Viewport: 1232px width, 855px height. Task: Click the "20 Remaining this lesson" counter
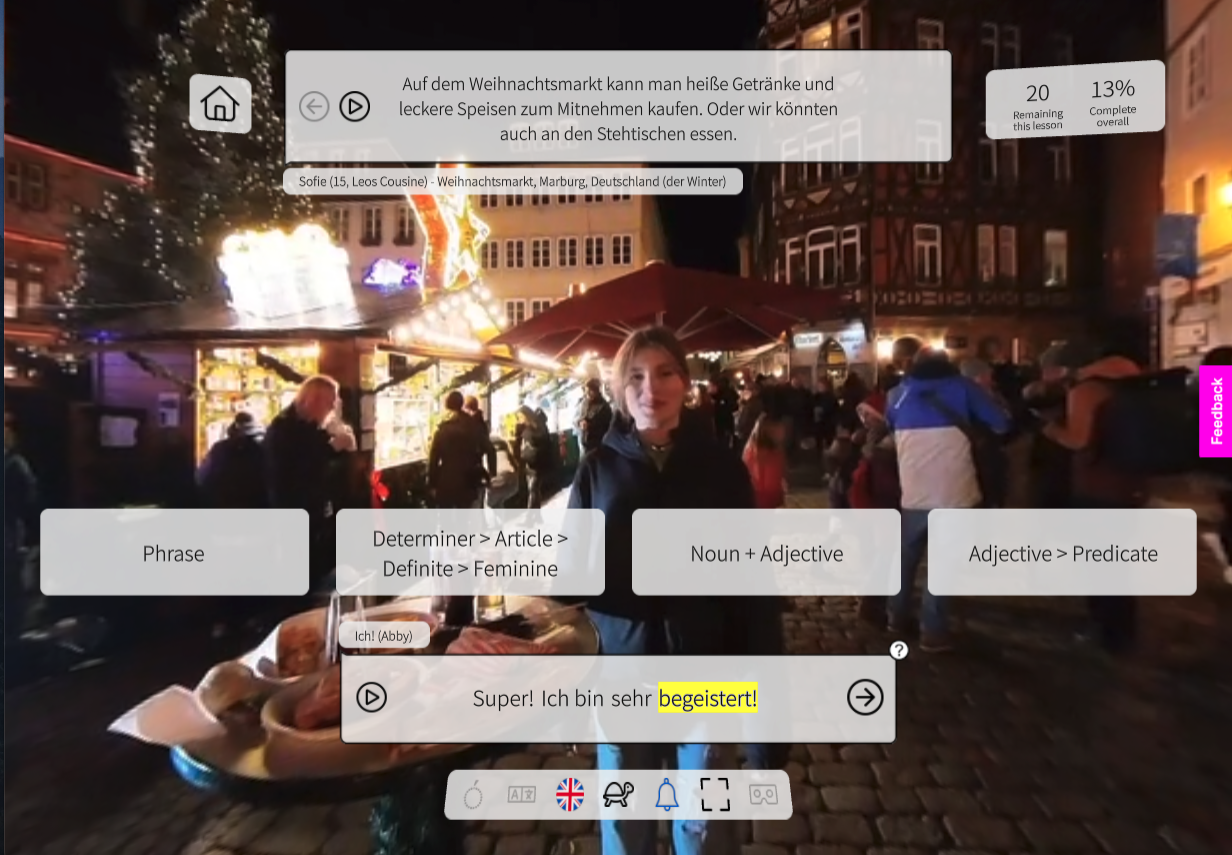[1038, 105]
